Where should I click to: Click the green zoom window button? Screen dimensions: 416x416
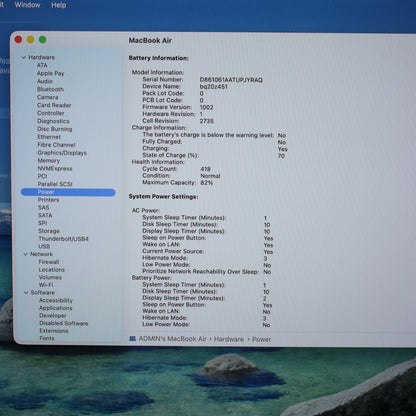click(x=42, y=40)
